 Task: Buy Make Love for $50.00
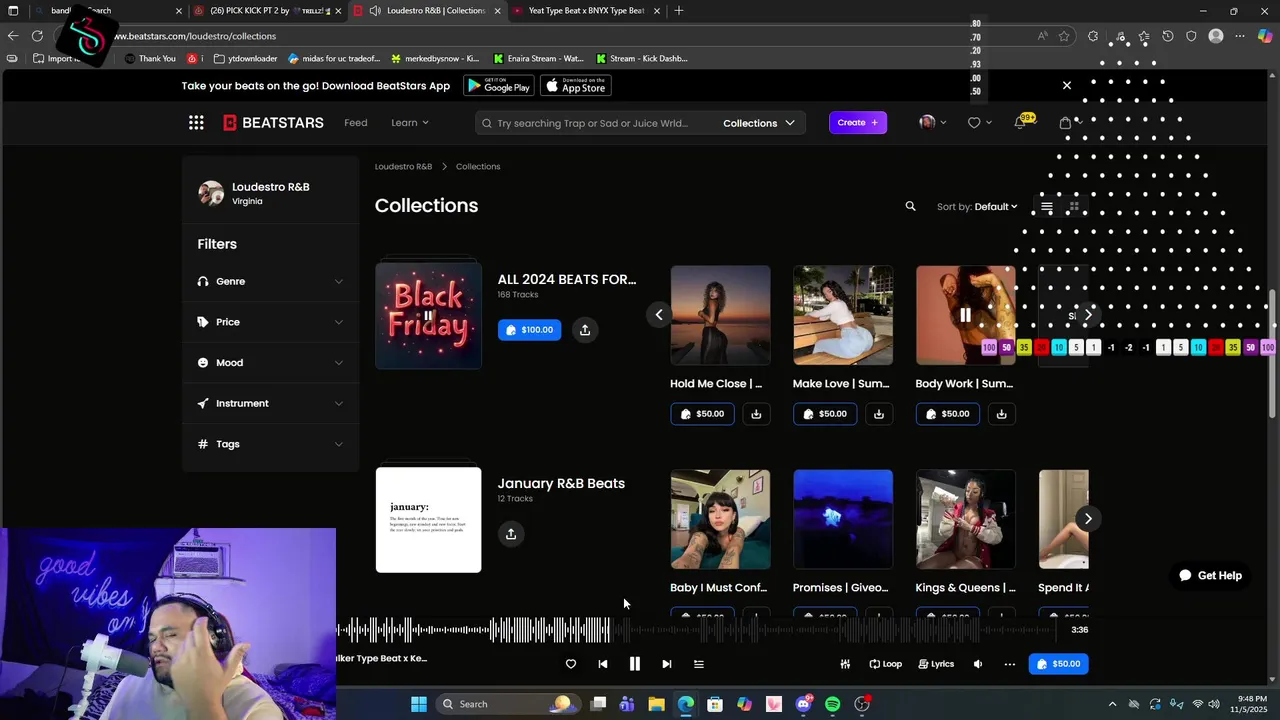click(x=825, y=414)
